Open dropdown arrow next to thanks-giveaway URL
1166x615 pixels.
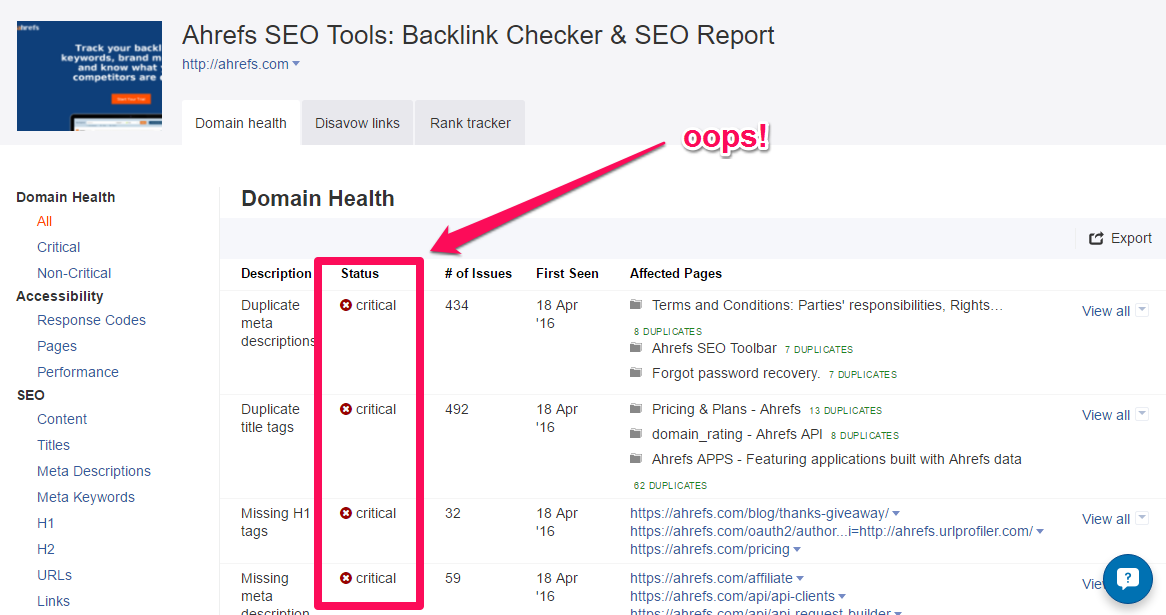[896, 514]
